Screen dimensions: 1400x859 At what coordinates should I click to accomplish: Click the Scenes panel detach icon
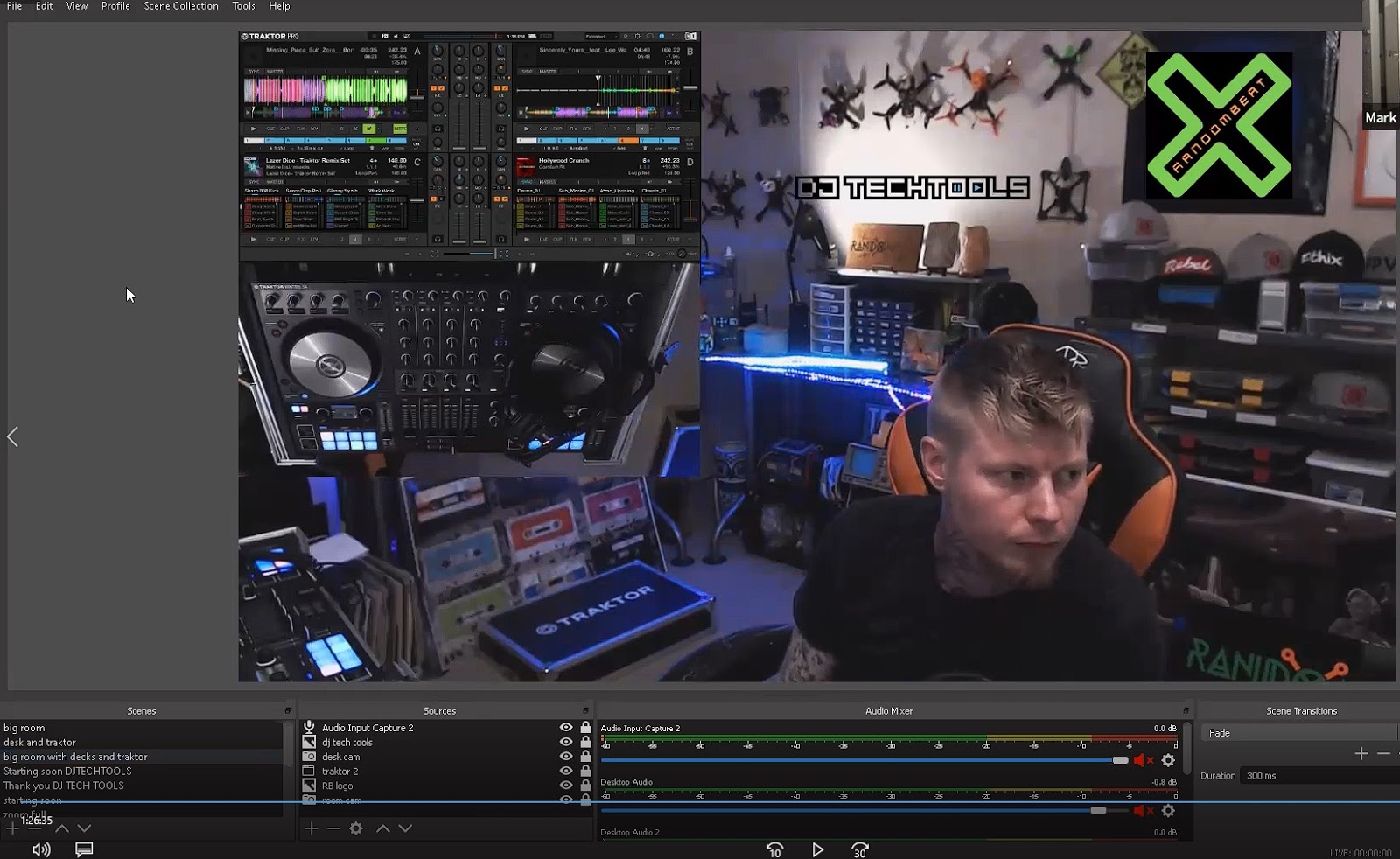pos(287,710)
